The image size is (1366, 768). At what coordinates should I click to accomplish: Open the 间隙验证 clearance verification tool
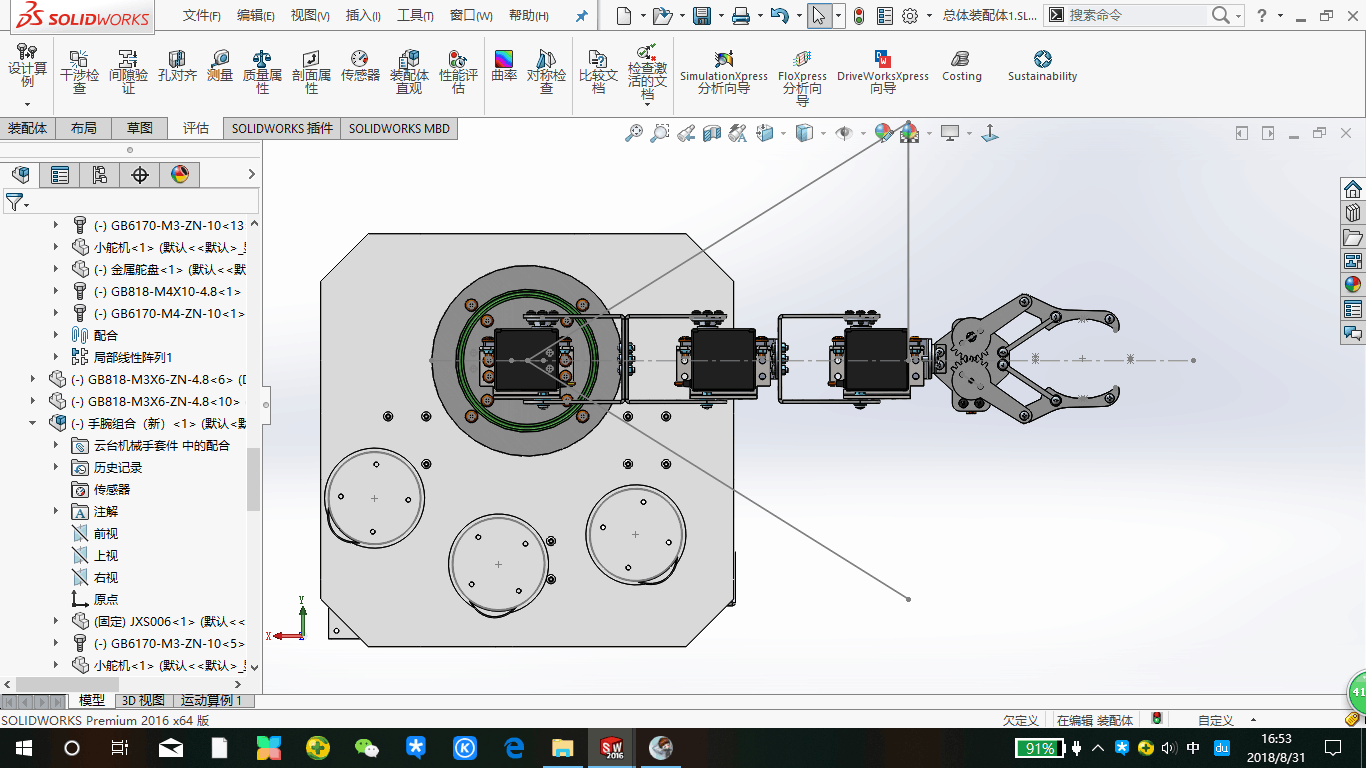(128, 72)
